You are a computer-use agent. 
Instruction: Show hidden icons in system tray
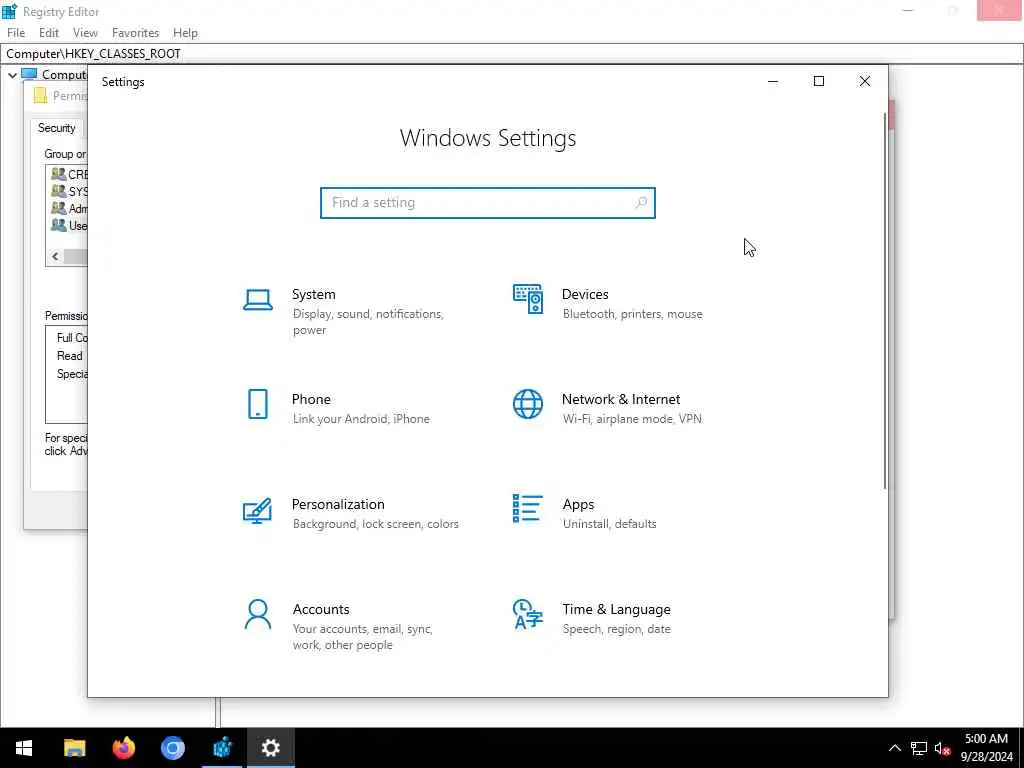(895, 748)
